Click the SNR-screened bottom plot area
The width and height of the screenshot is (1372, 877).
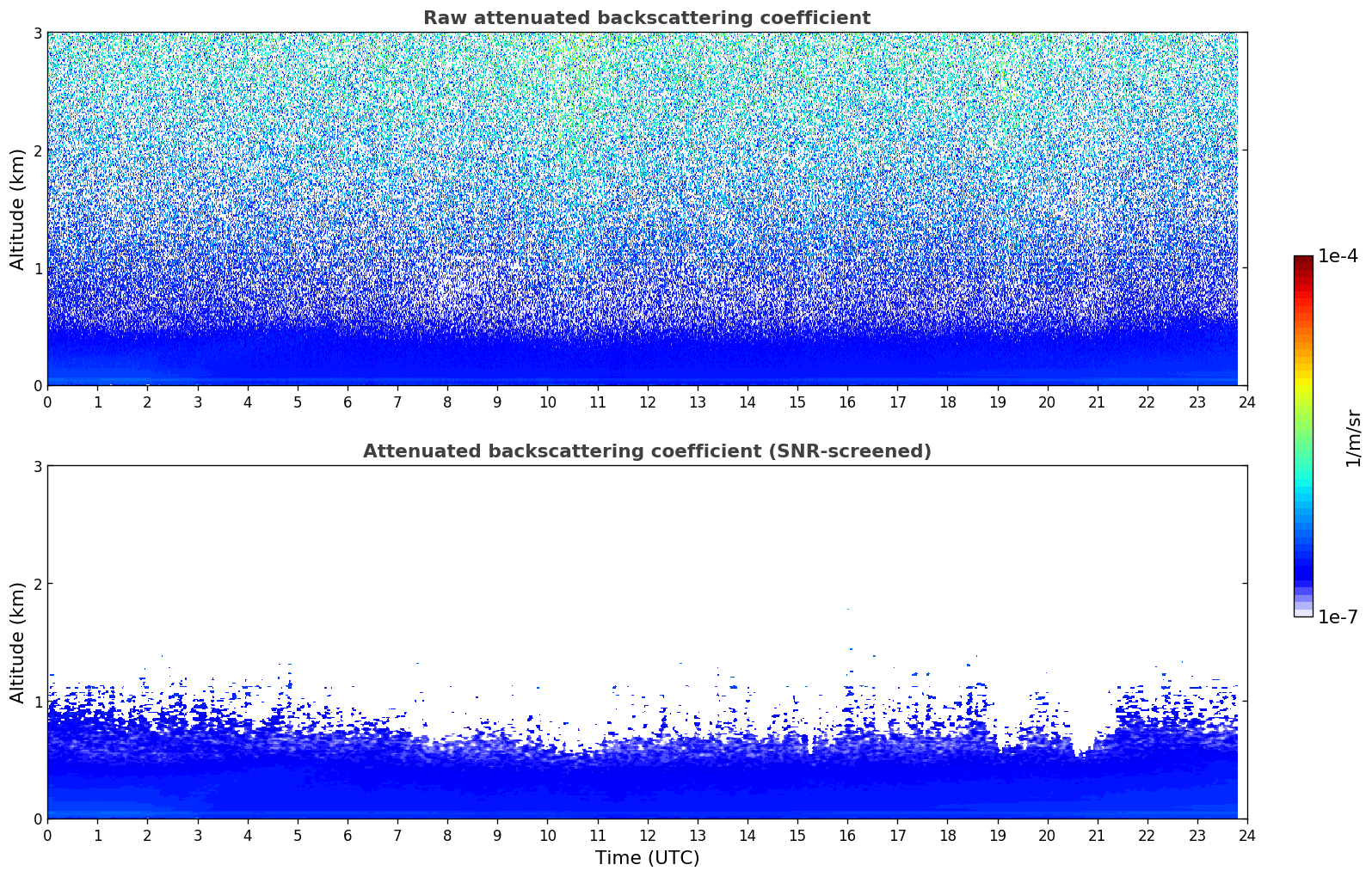pyautogui.click(x=647, y=642)
